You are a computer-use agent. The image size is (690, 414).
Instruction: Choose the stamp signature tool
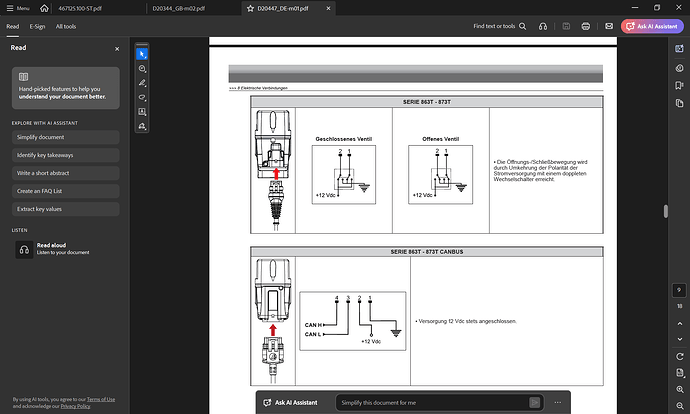pos(142,127)
